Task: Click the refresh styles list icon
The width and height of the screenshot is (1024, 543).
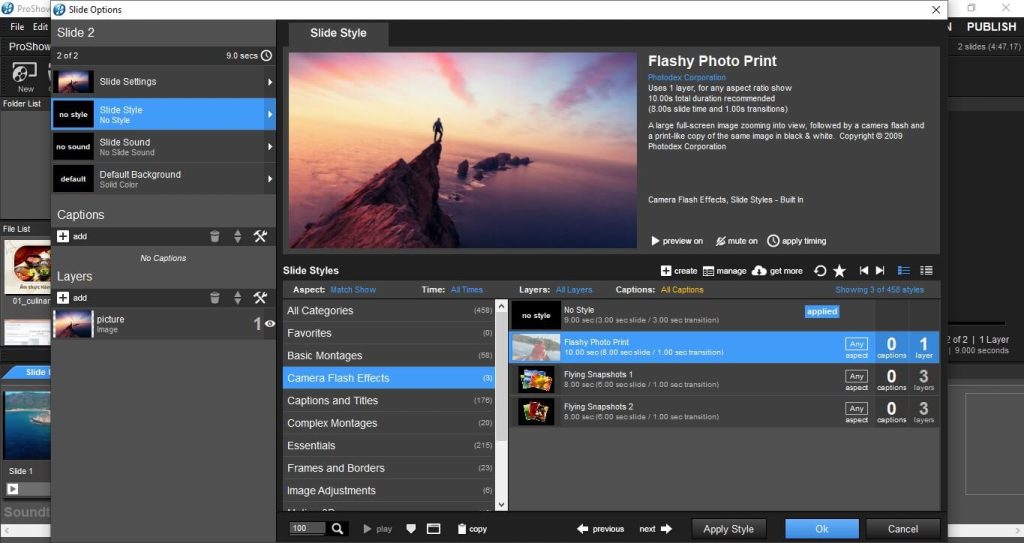Action: click(x=820, y=271)
